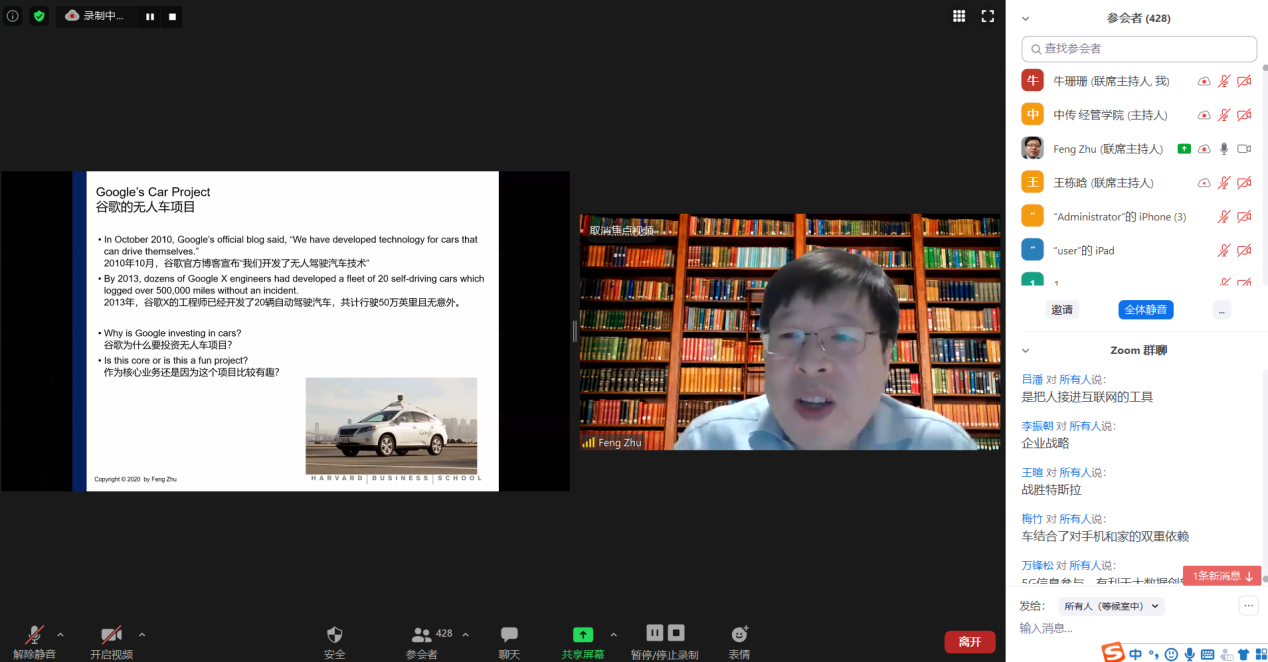
Task: Mute Feng Zhu's microphone in participants list
Action: pos(1222,147)
